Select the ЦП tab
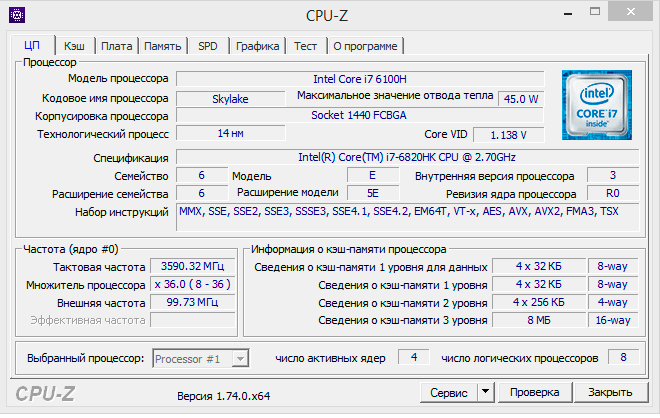The height and width of the screenshot is (418, 660). [x=32, y=45]
